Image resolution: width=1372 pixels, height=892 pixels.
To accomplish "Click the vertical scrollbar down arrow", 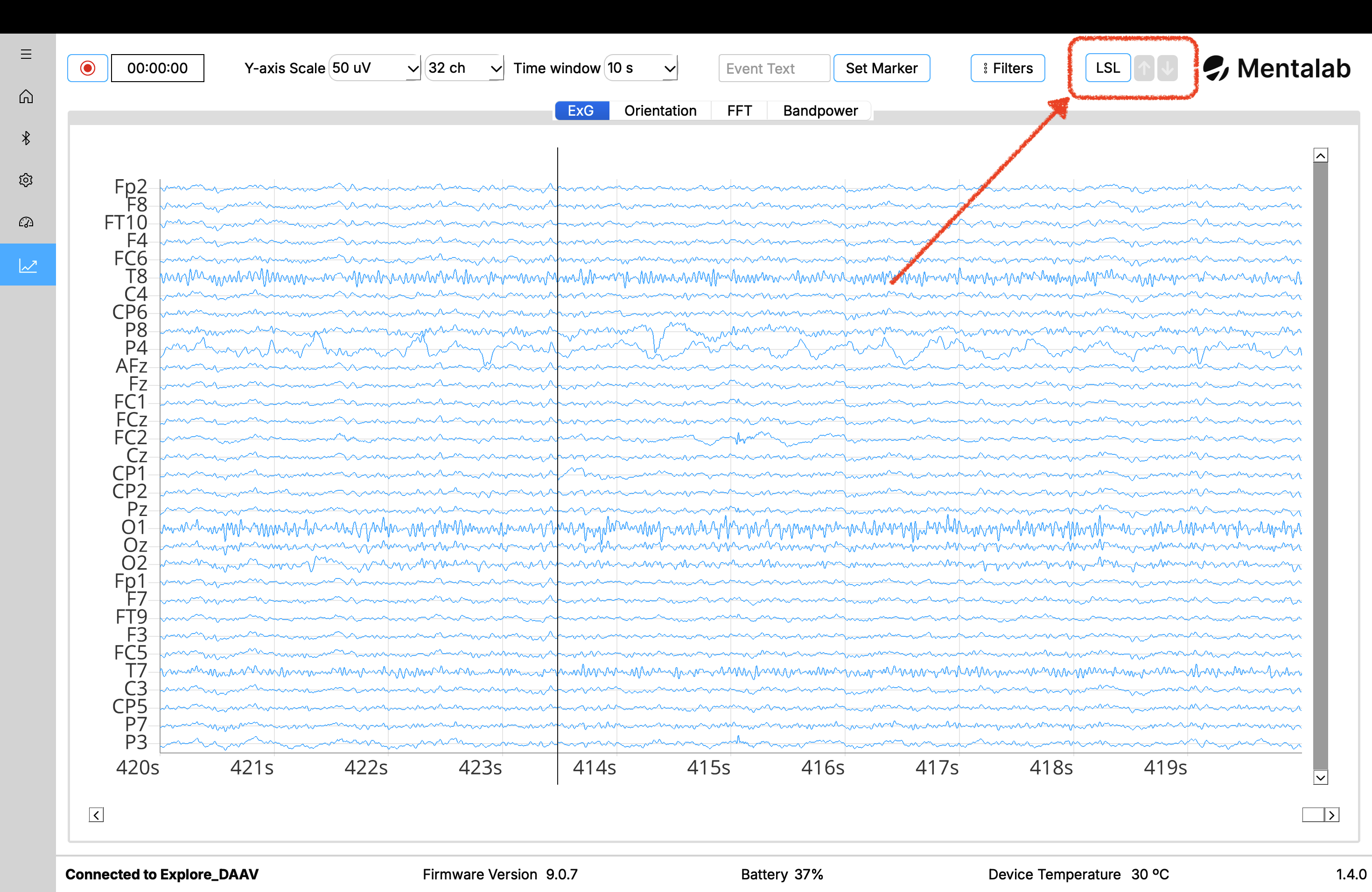I will coord(1320,777).
